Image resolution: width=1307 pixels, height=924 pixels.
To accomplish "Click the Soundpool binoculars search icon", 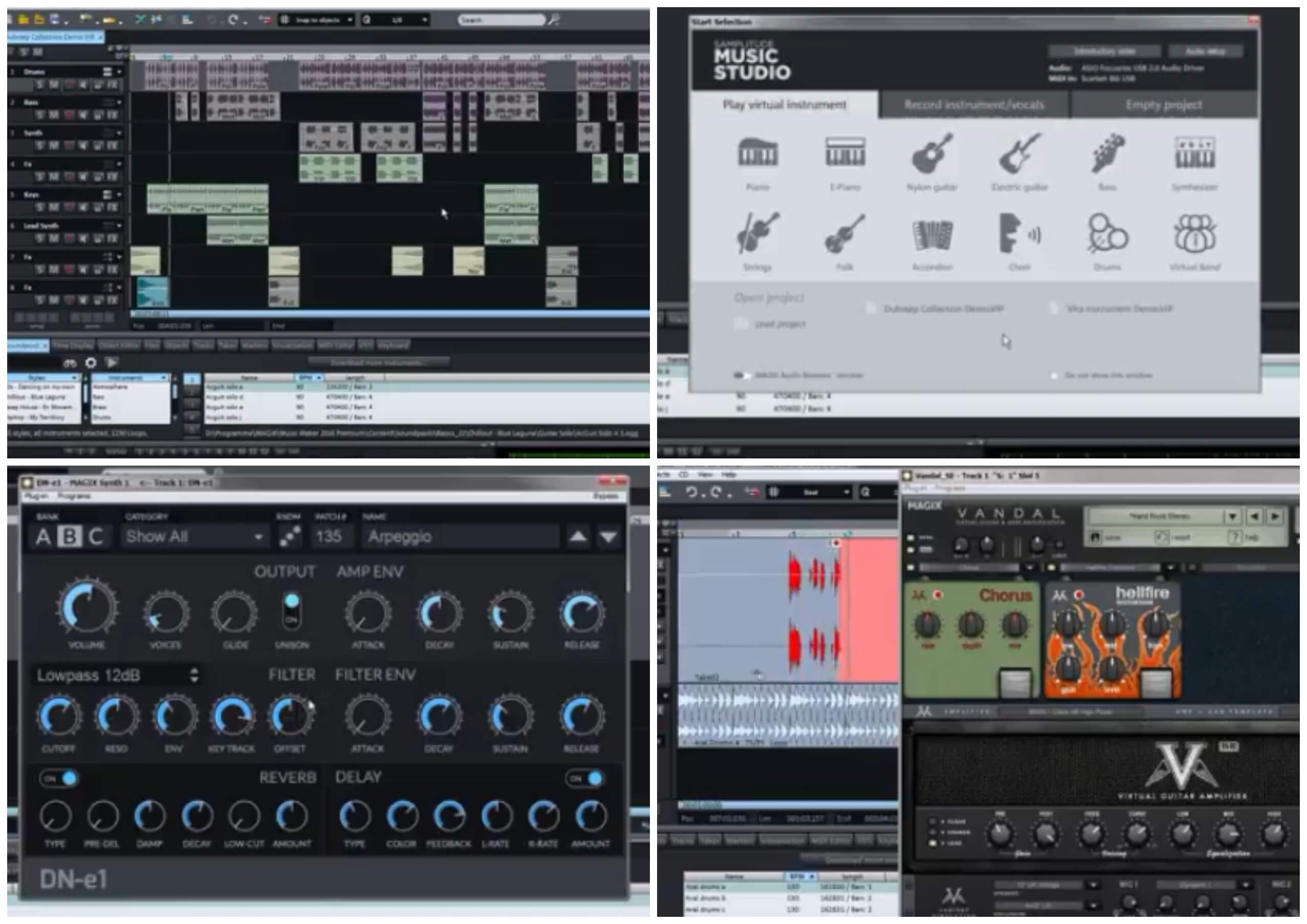I will [x=70, y=363].
